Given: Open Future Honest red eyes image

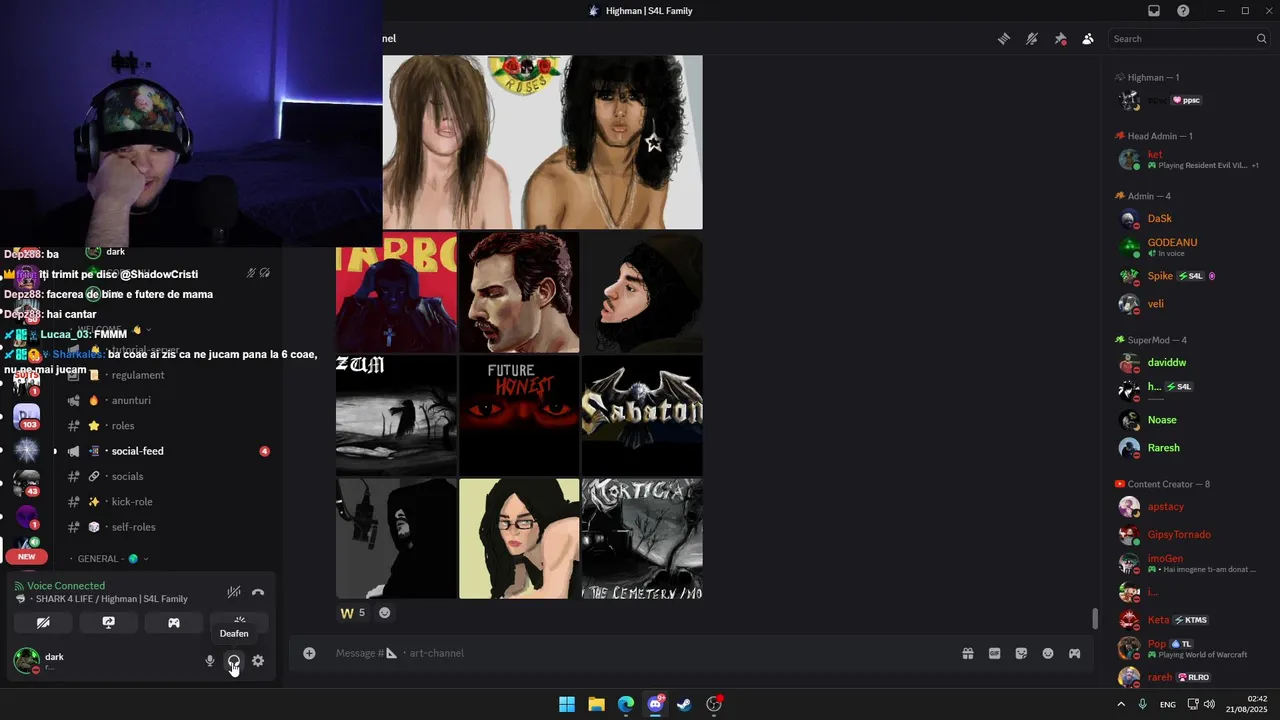Looking at the screenshot, I should [x=519, y=416].
